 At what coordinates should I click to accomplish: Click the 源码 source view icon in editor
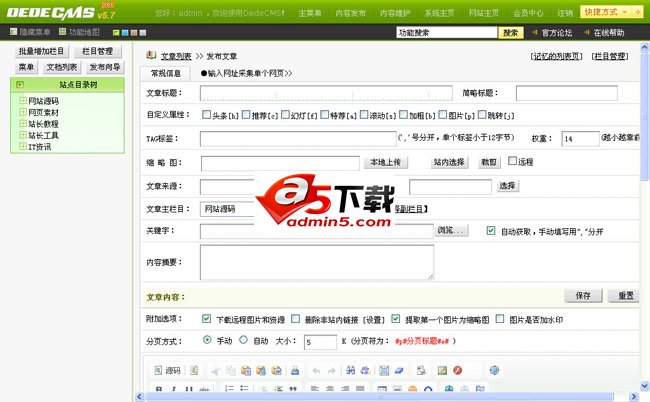158,371
